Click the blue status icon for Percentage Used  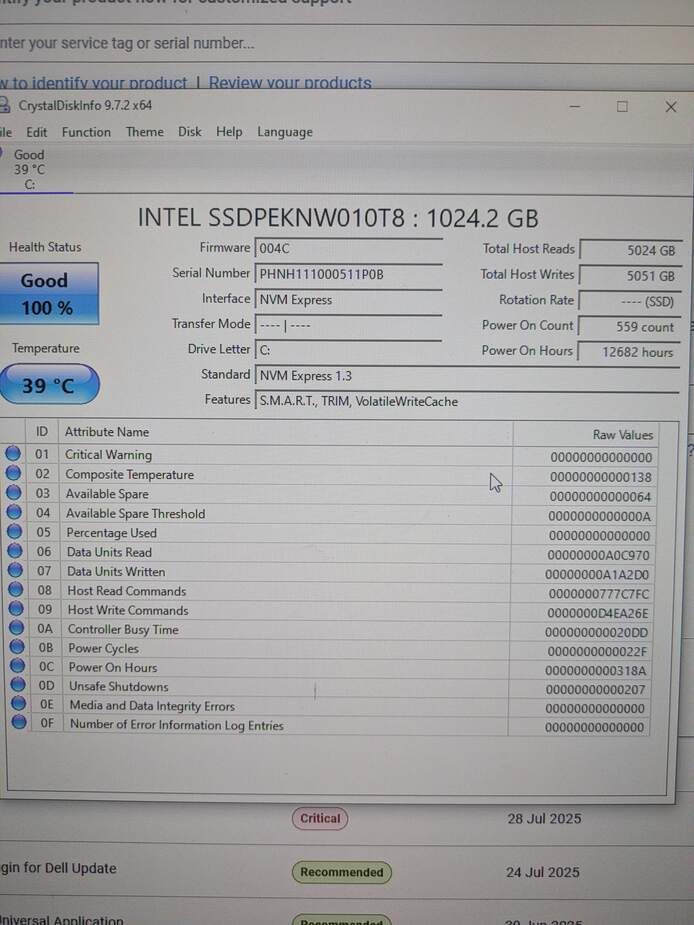pyautogui.click(x=14, y=532)
